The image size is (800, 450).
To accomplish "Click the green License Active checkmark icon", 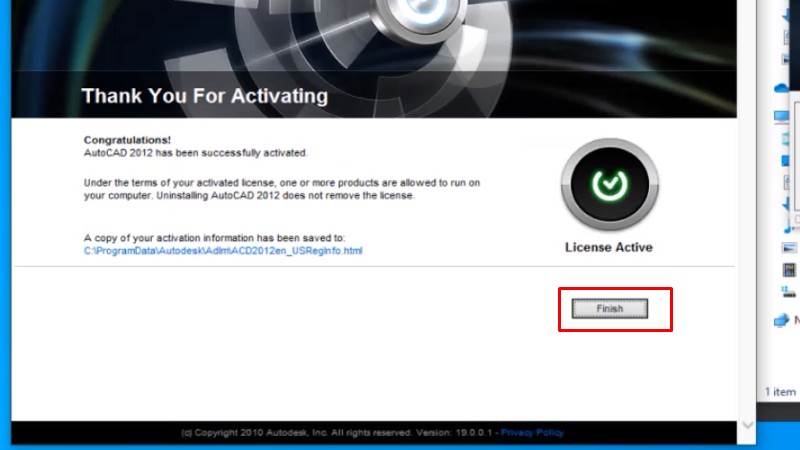I will tap(608, 184).
